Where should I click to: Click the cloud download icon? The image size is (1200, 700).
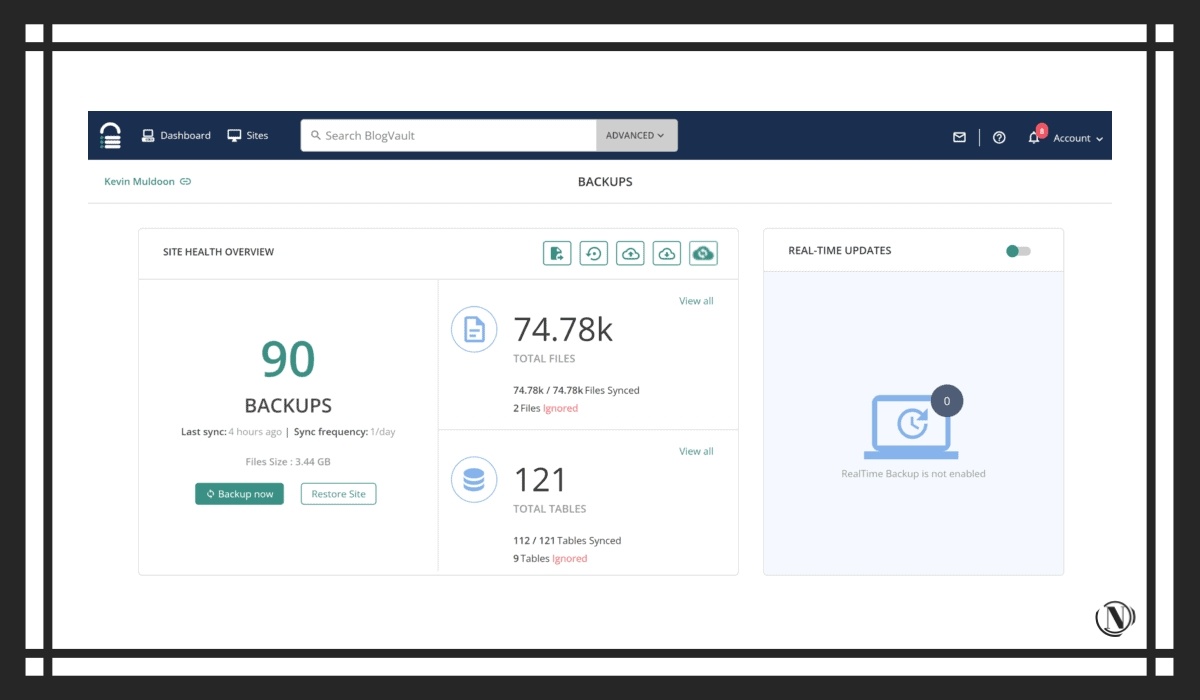[x=667, y=253]
